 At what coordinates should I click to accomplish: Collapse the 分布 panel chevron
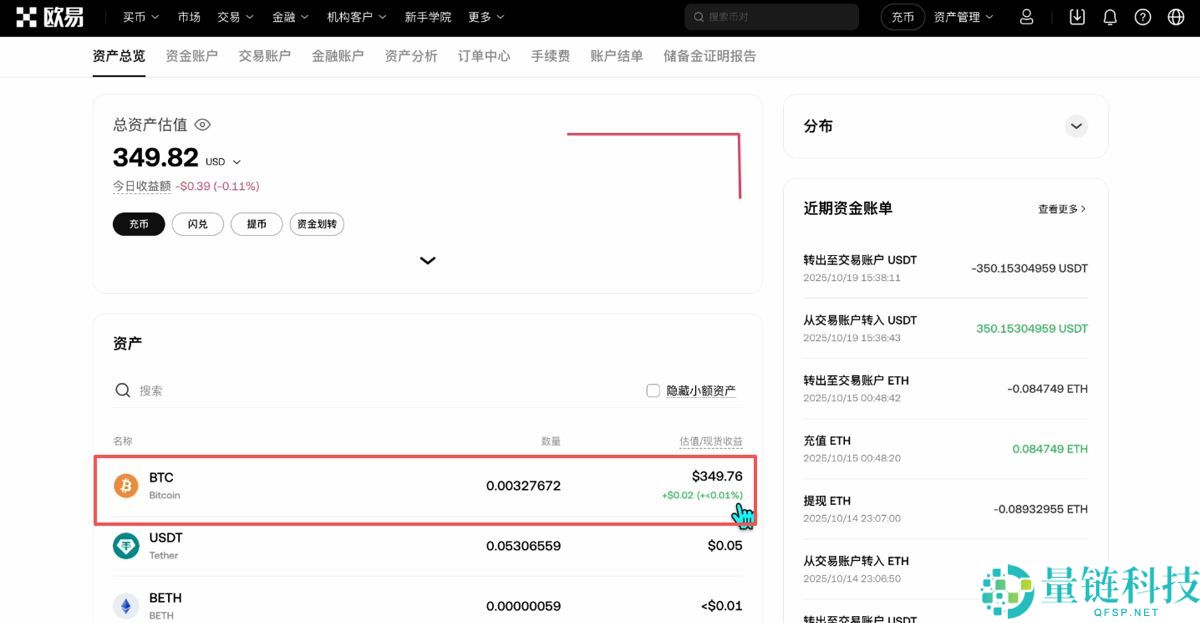[1076, 126]
